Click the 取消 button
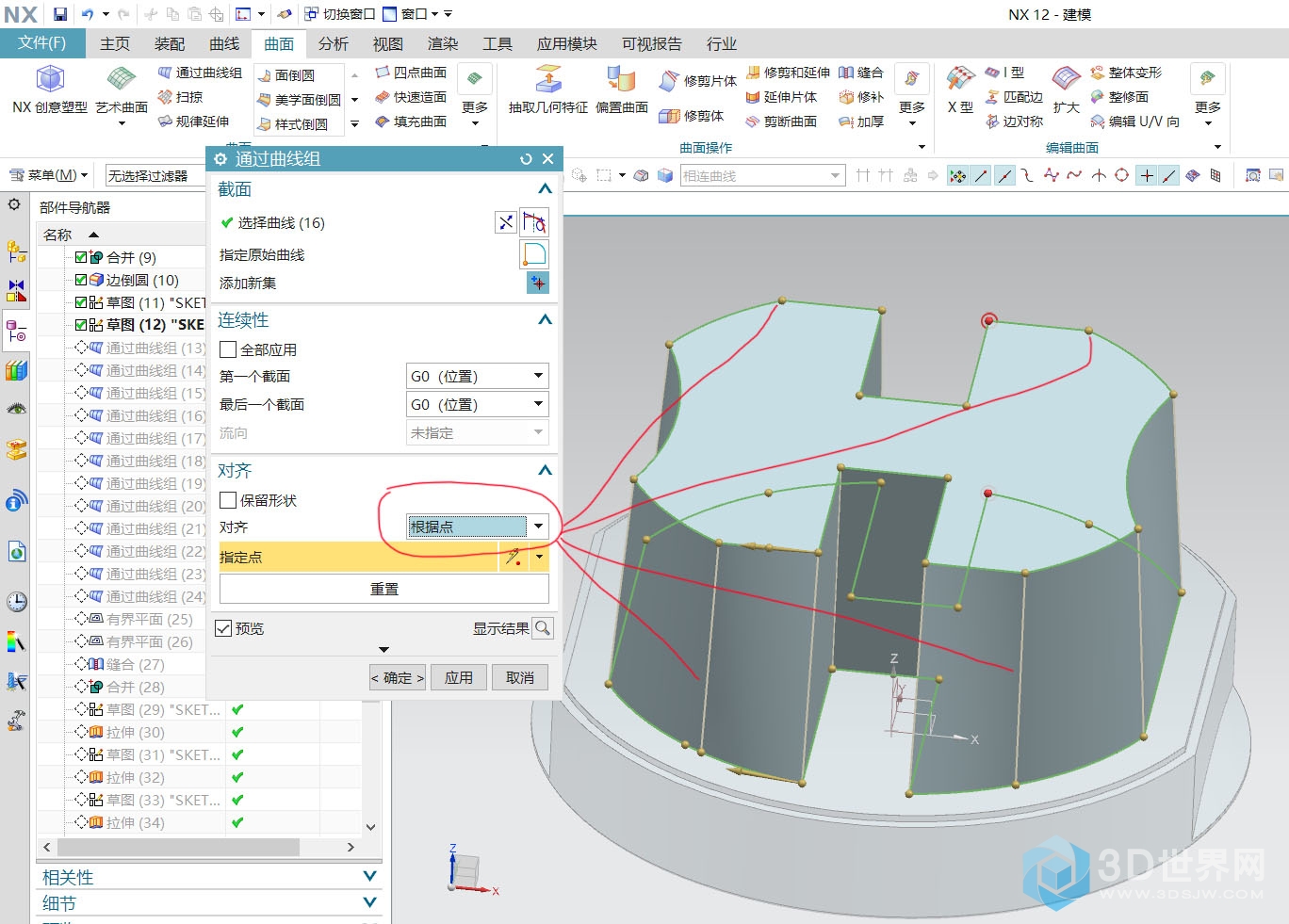The width and height of the screenshot is (1289, 924). [520, 677]
